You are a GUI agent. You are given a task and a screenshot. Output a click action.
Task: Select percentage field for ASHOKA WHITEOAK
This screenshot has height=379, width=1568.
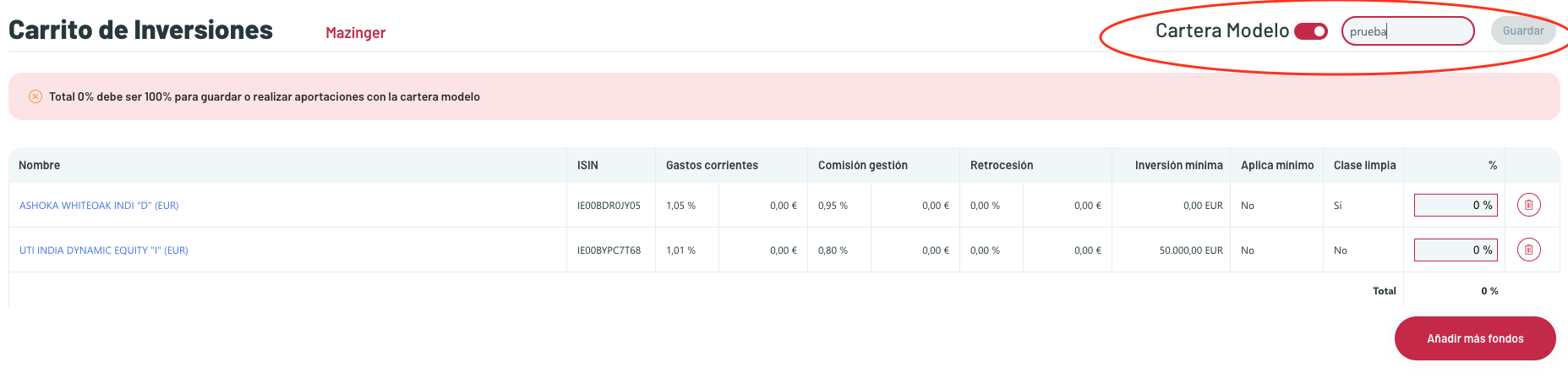1456,205
